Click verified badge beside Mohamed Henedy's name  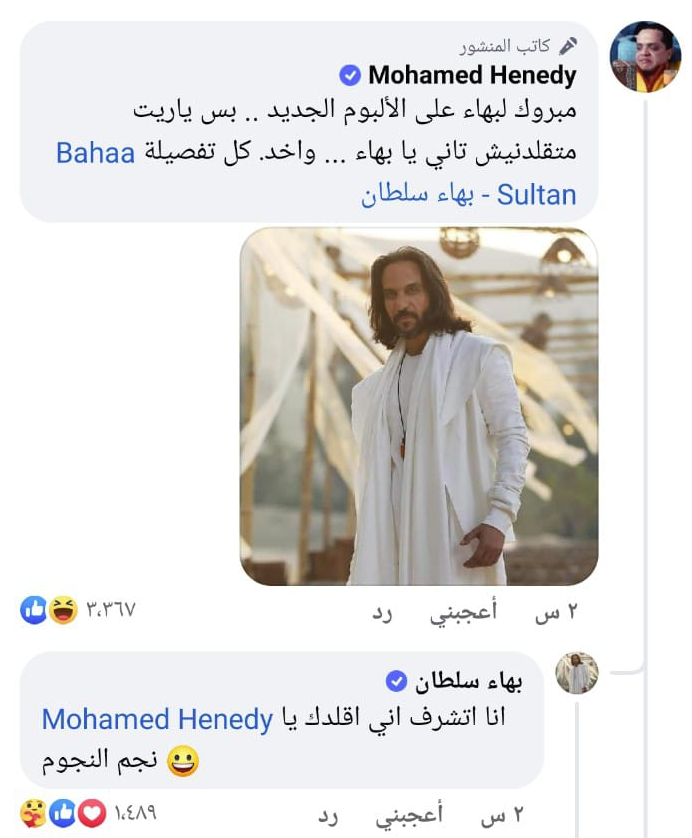(350, 74)
